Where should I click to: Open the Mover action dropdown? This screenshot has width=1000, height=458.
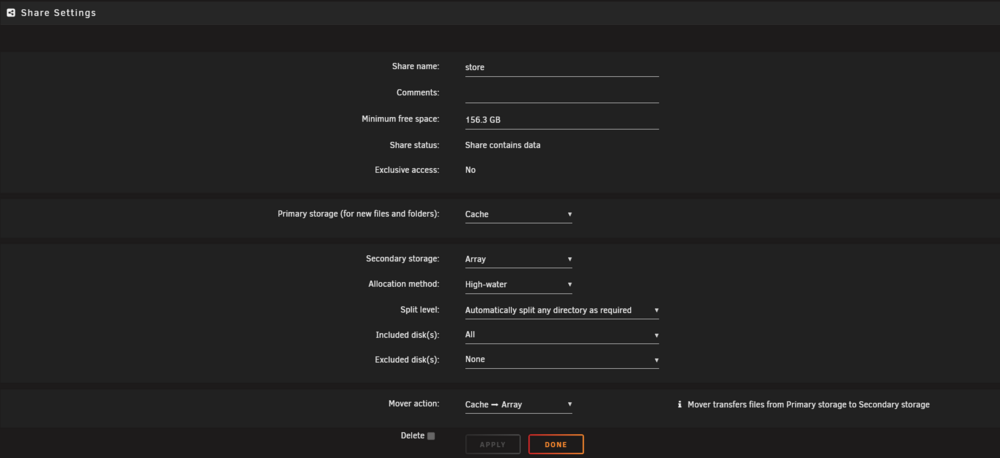coord(518,404)
